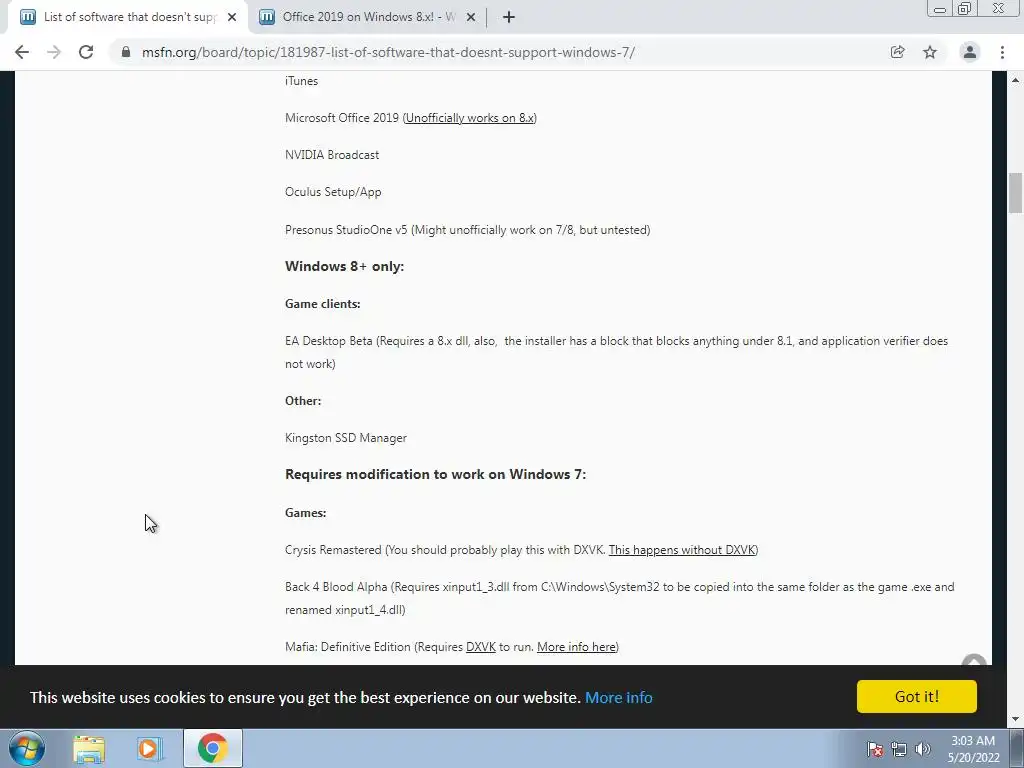The height and width of the screenshot is (768, 1024).
Task: Select 'List of software that doesn't support' tab
Action: click(x=129, y=17)
